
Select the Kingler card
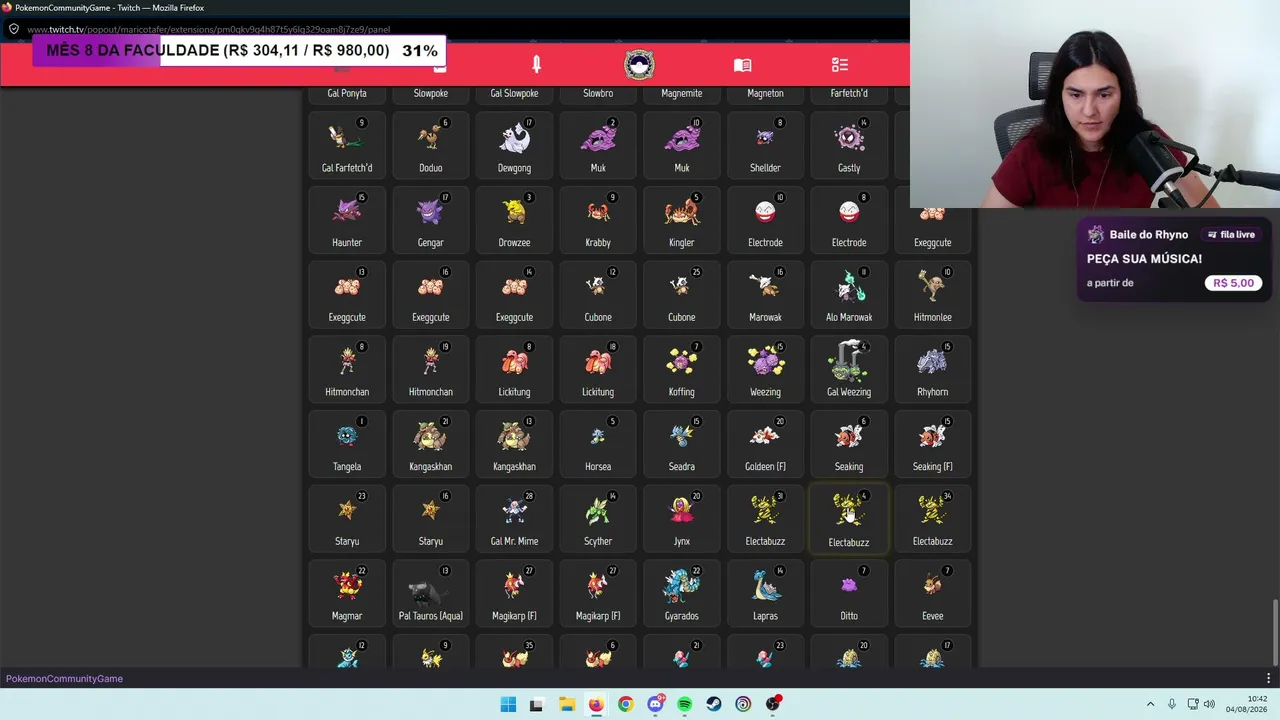[x=682, y=220]
